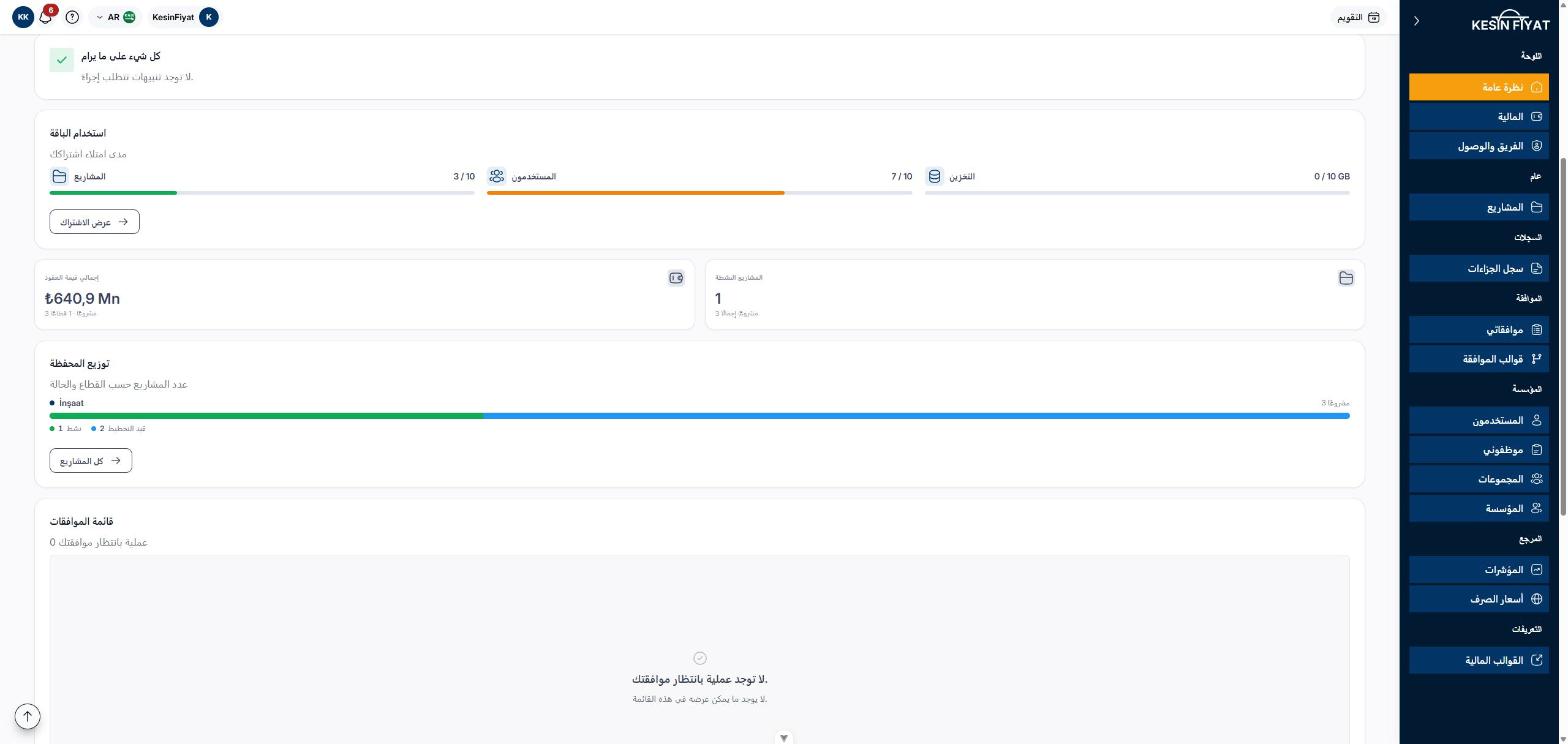Open the KesinFiyat organization switcher
The width and height of the screenshot is (1568, 744).
[x=185, y=17]
